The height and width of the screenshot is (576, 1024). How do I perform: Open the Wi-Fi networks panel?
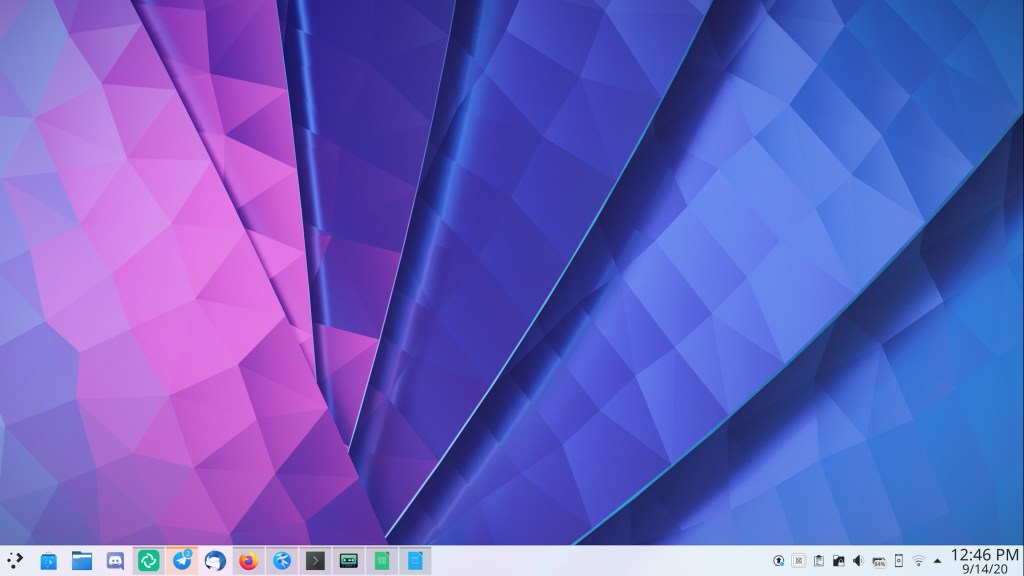(x=918, y=561)
